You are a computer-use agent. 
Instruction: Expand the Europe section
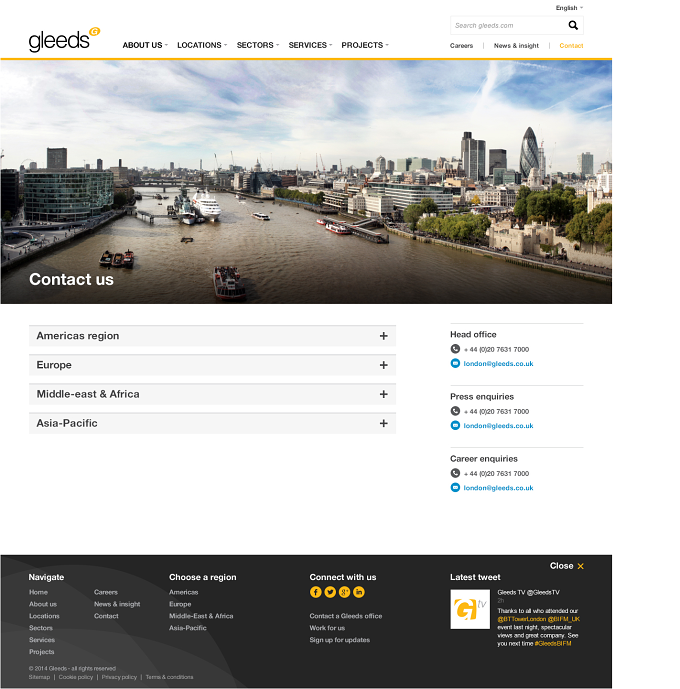click(x=213, y=365)
